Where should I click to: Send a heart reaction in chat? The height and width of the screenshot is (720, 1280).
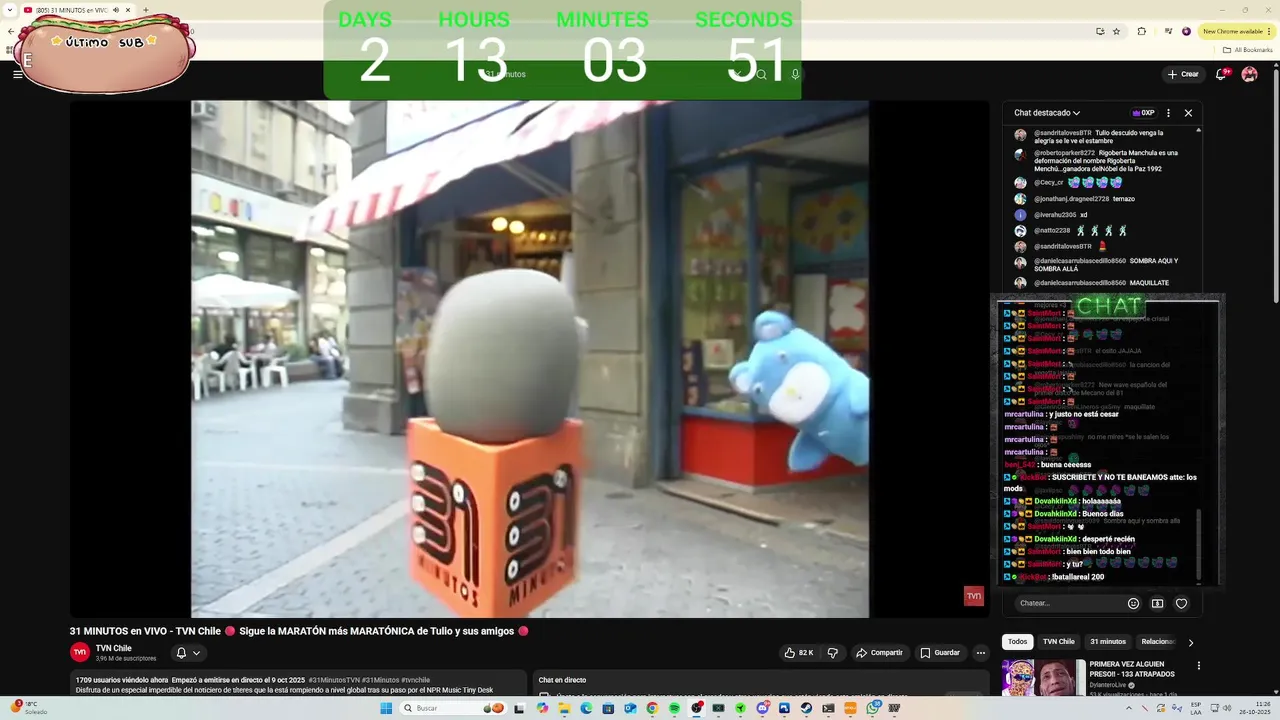[1181, 603]
